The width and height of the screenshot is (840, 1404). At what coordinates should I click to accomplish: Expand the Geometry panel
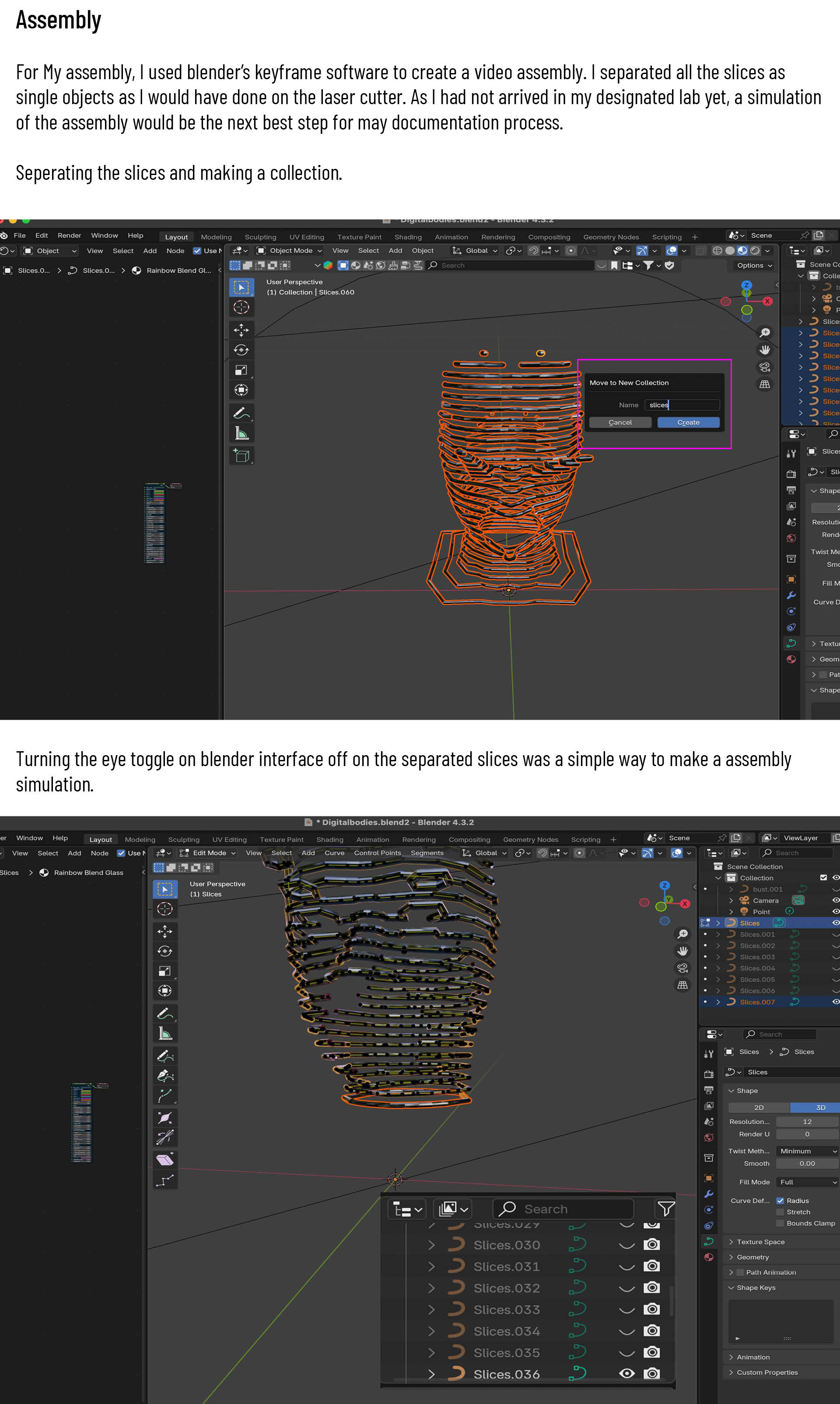tap(752, 1257)
